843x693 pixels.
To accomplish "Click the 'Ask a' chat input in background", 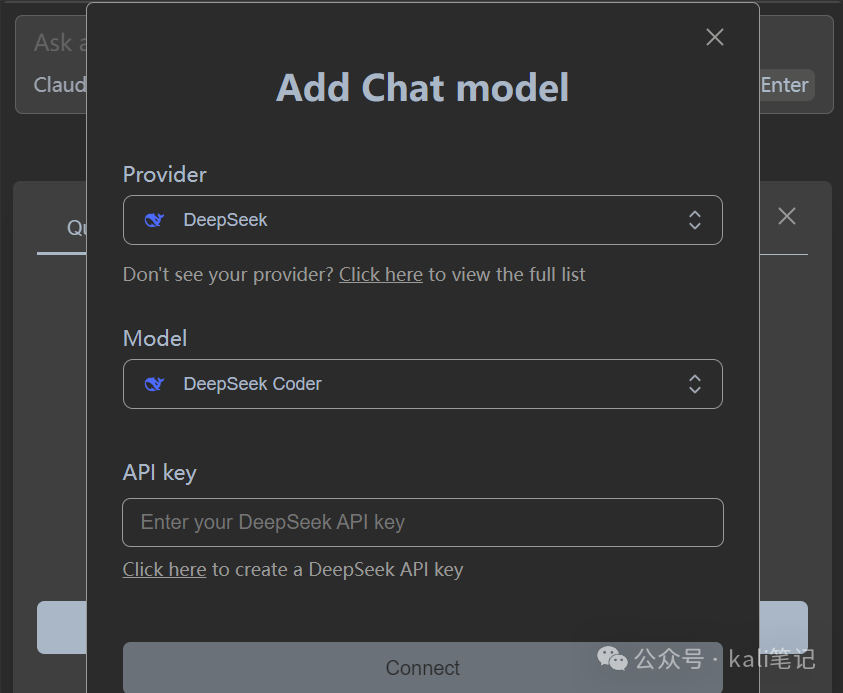I will [60, 43].
